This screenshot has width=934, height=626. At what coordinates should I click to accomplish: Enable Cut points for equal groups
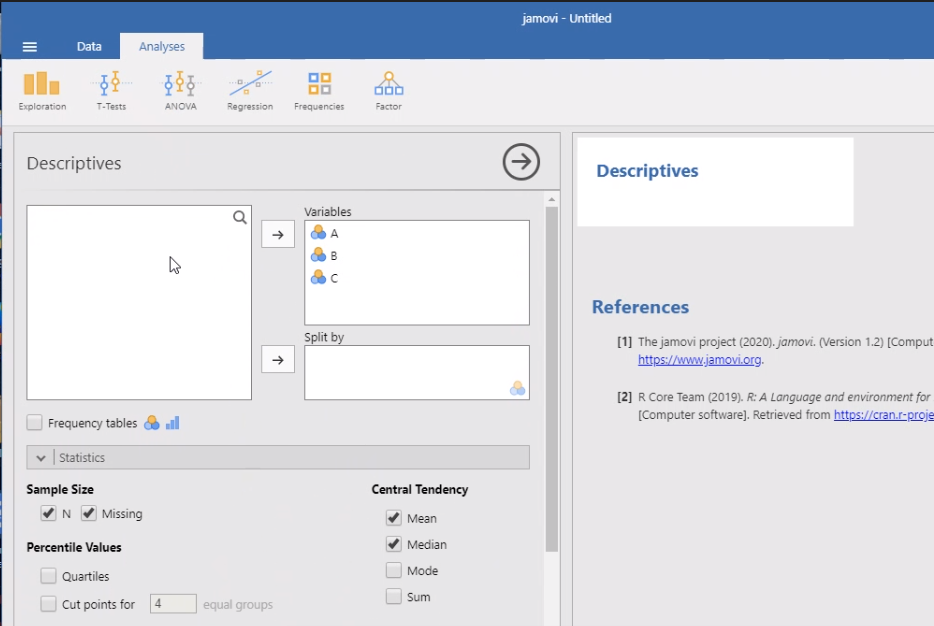pyautogui.click(x=48, y=604)
